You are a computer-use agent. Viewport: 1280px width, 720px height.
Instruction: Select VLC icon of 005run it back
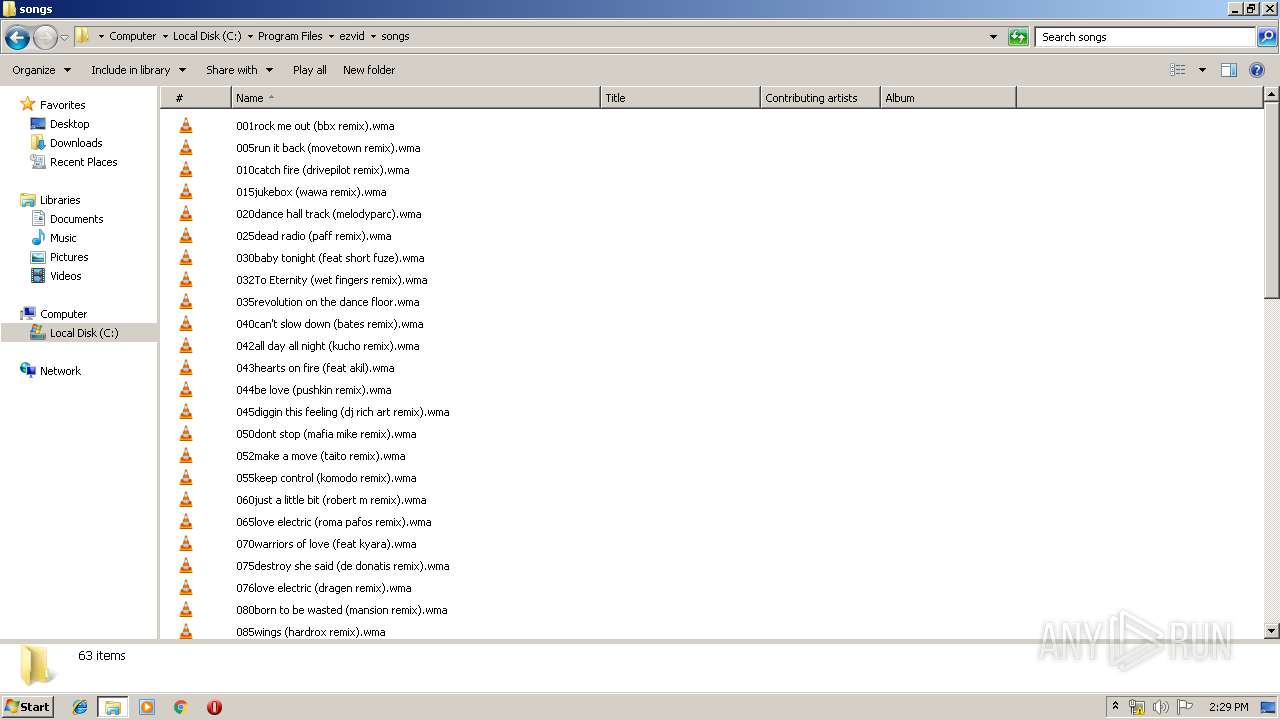185,148
